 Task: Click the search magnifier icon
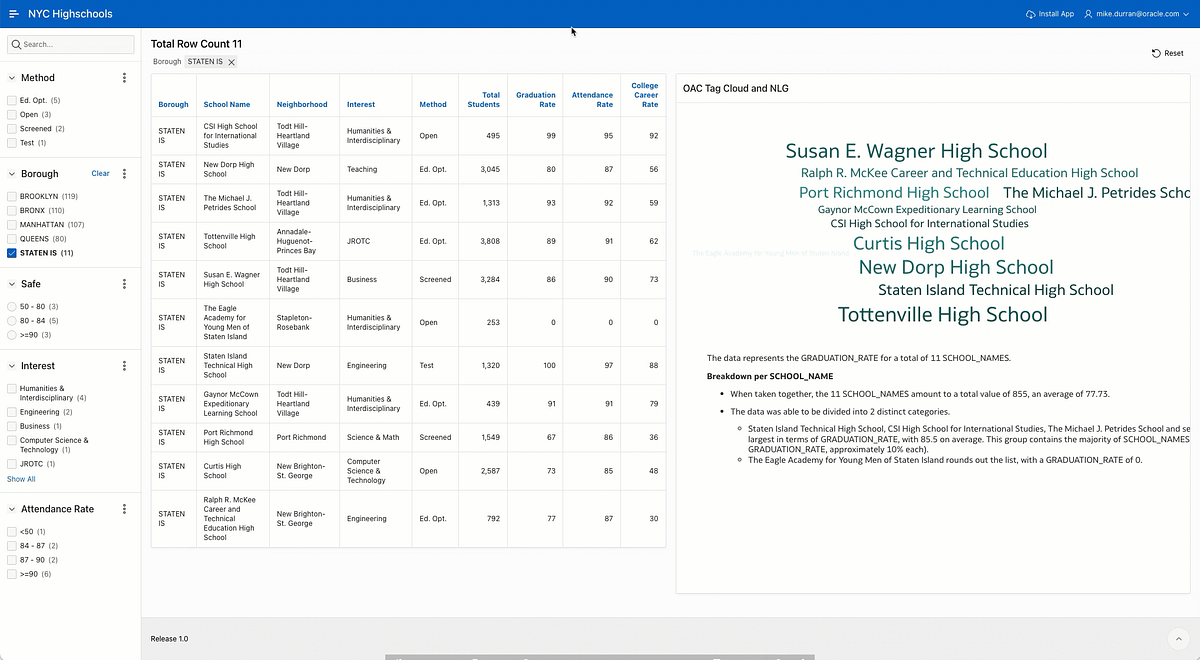point(17,44)
